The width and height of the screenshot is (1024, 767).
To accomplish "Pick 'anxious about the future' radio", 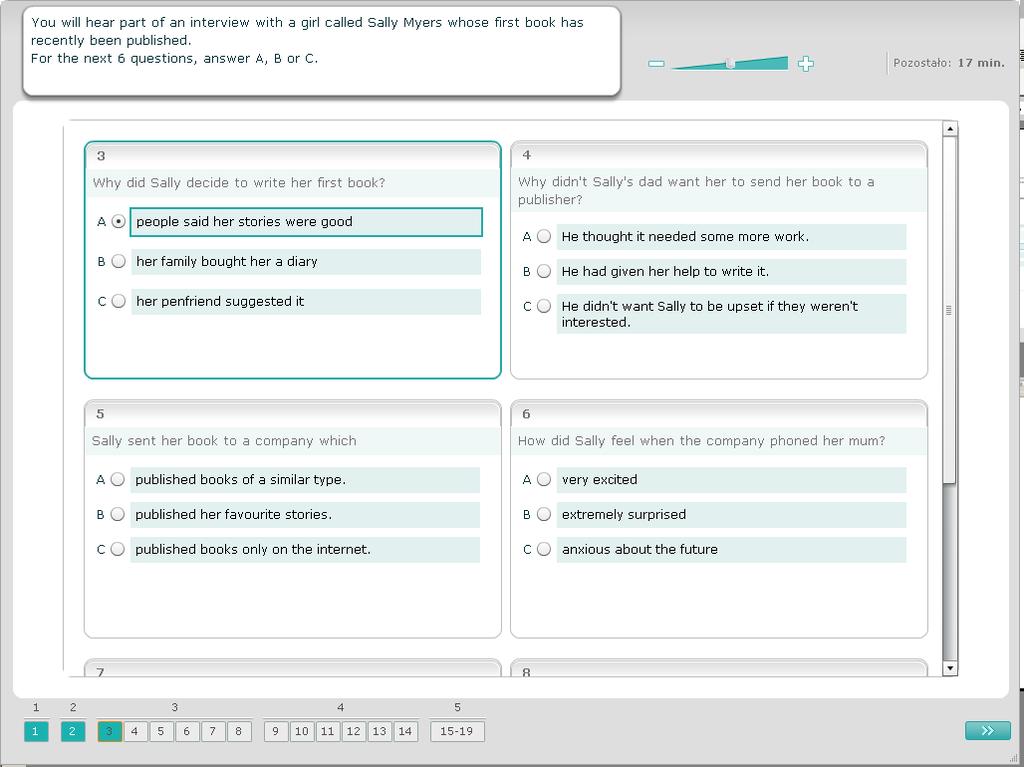I will coord(544,549).
